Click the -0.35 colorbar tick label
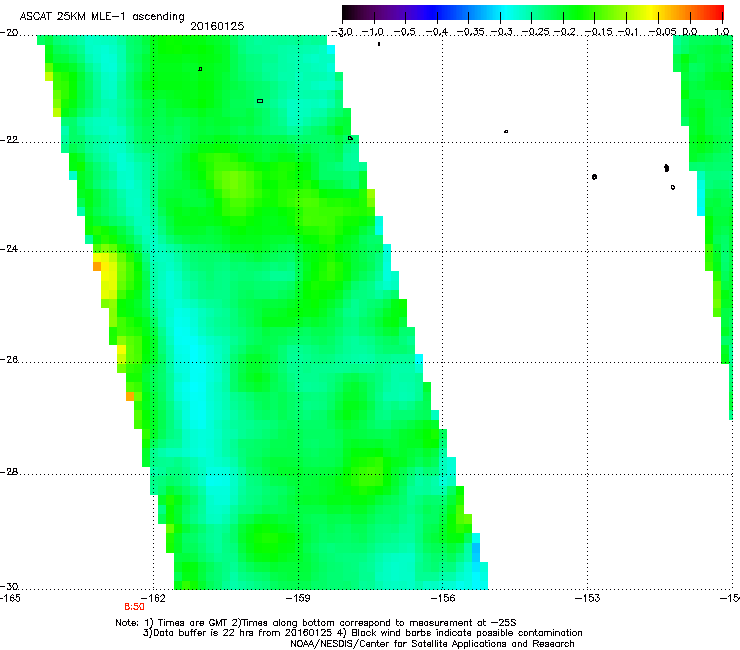The width and height of the screenshot is (740, 650). [473, 32]
